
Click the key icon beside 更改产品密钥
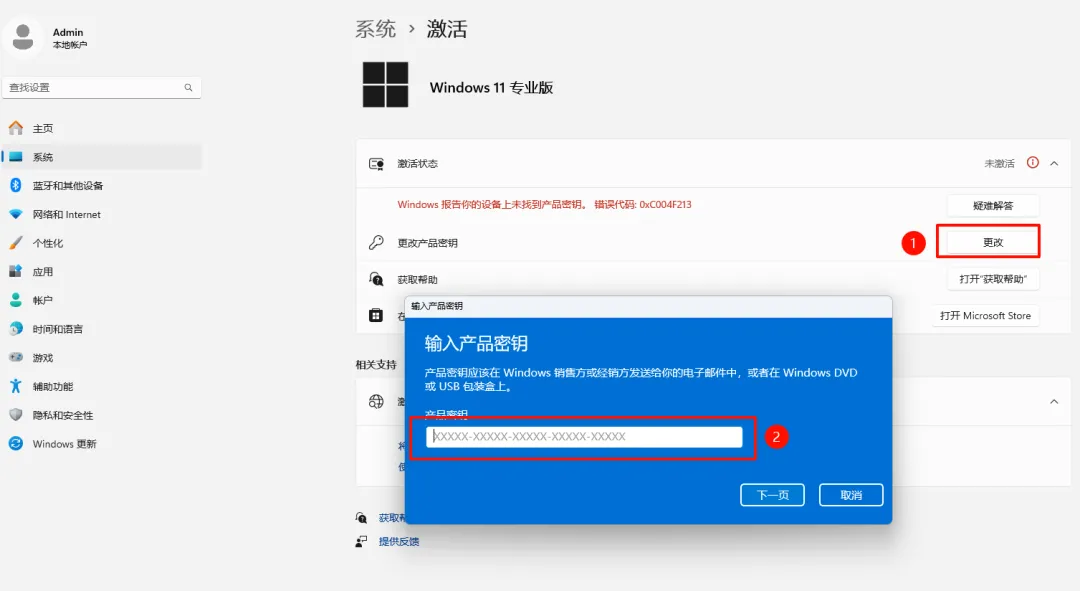click(376, 242)
